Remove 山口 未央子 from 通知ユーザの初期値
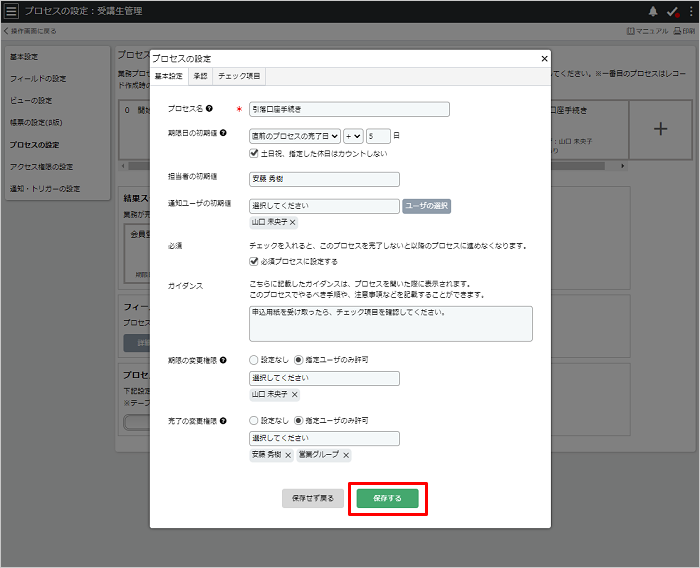Viewport: 700px width, 568px height. (292, 222)
